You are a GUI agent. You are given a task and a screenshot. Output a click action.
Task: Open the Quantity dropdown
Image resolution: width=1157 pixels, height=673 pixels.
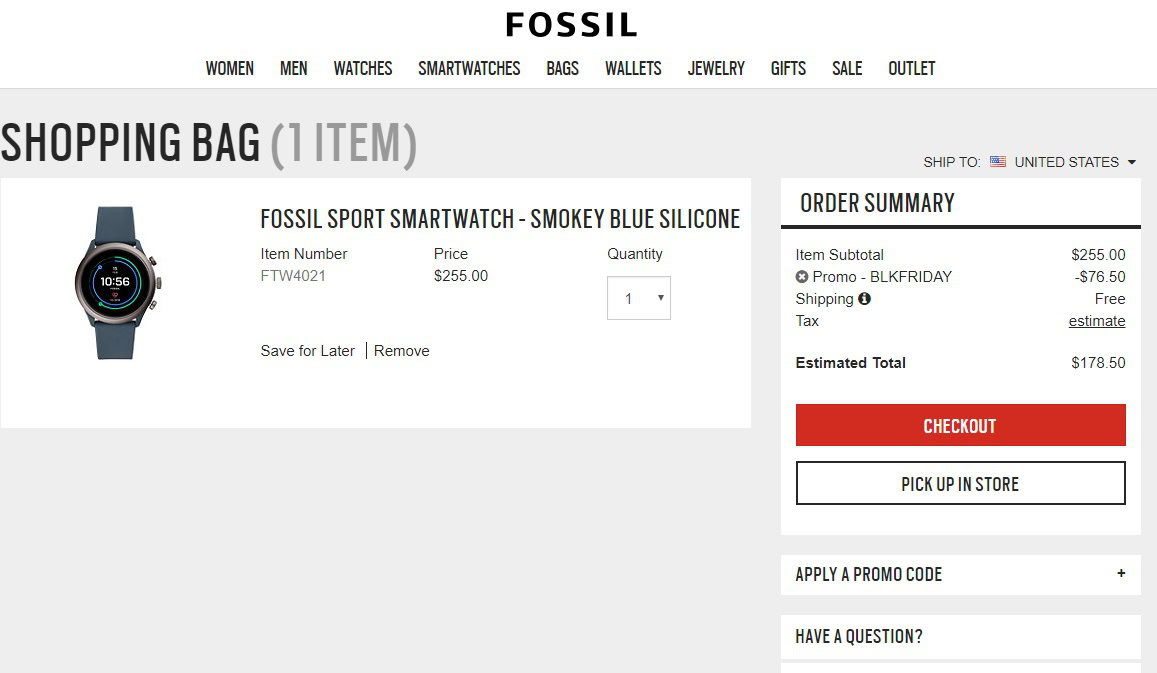638,298
